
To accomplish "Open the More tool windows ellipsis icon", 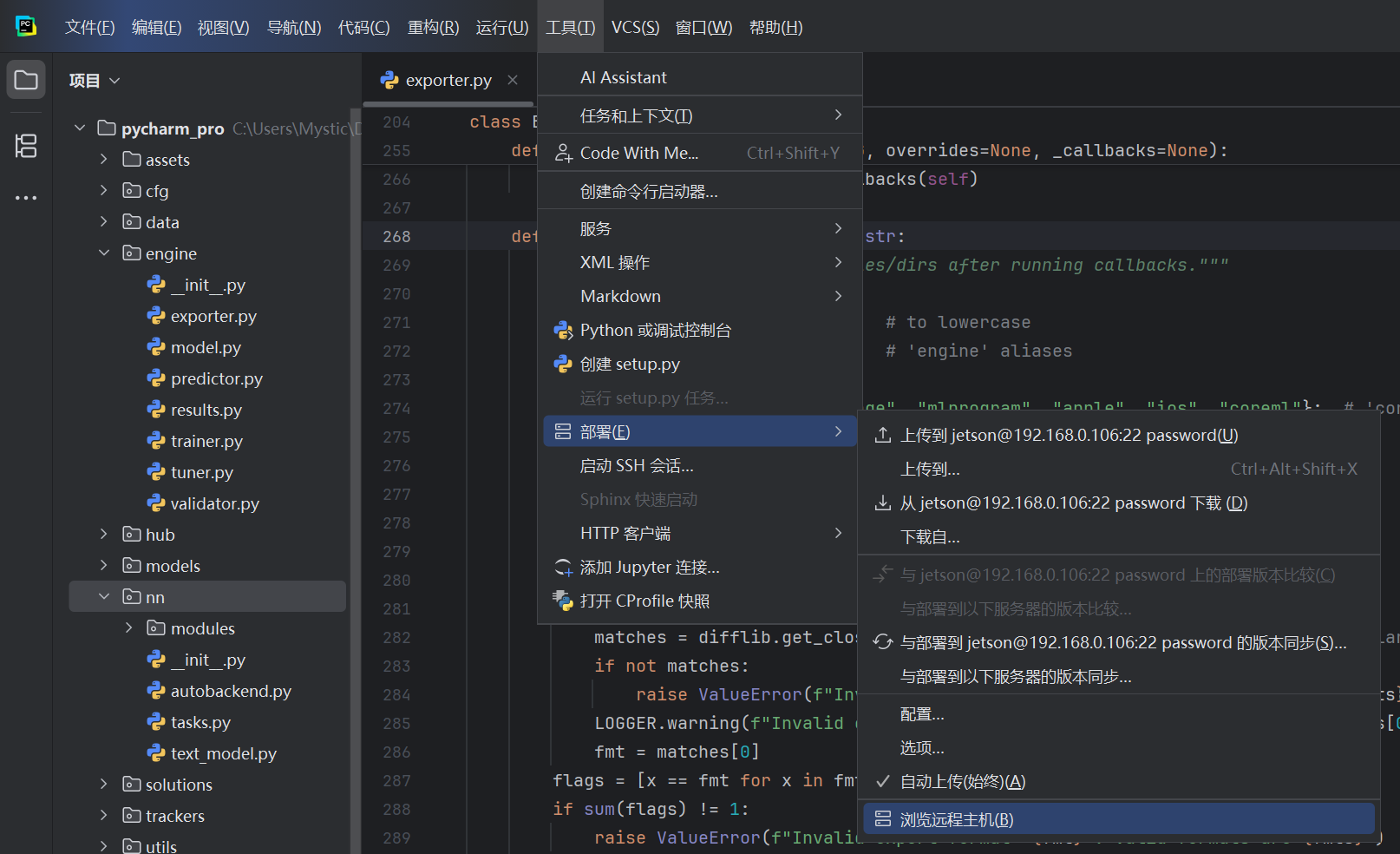I will coord(26,198).
